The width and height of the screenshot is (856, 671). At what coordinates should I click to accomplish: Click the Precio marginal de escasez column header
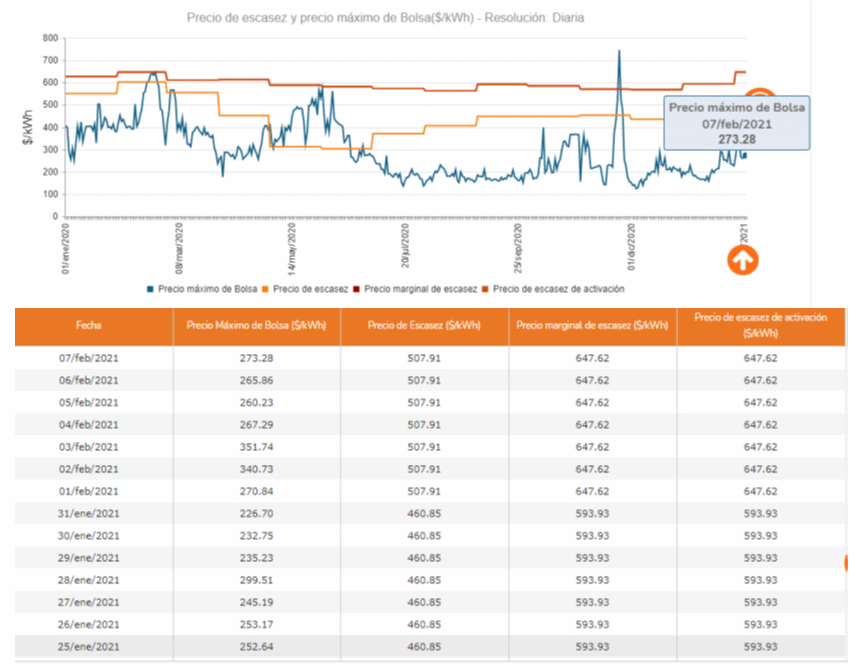pyautogui.click(x=592, y=326)
